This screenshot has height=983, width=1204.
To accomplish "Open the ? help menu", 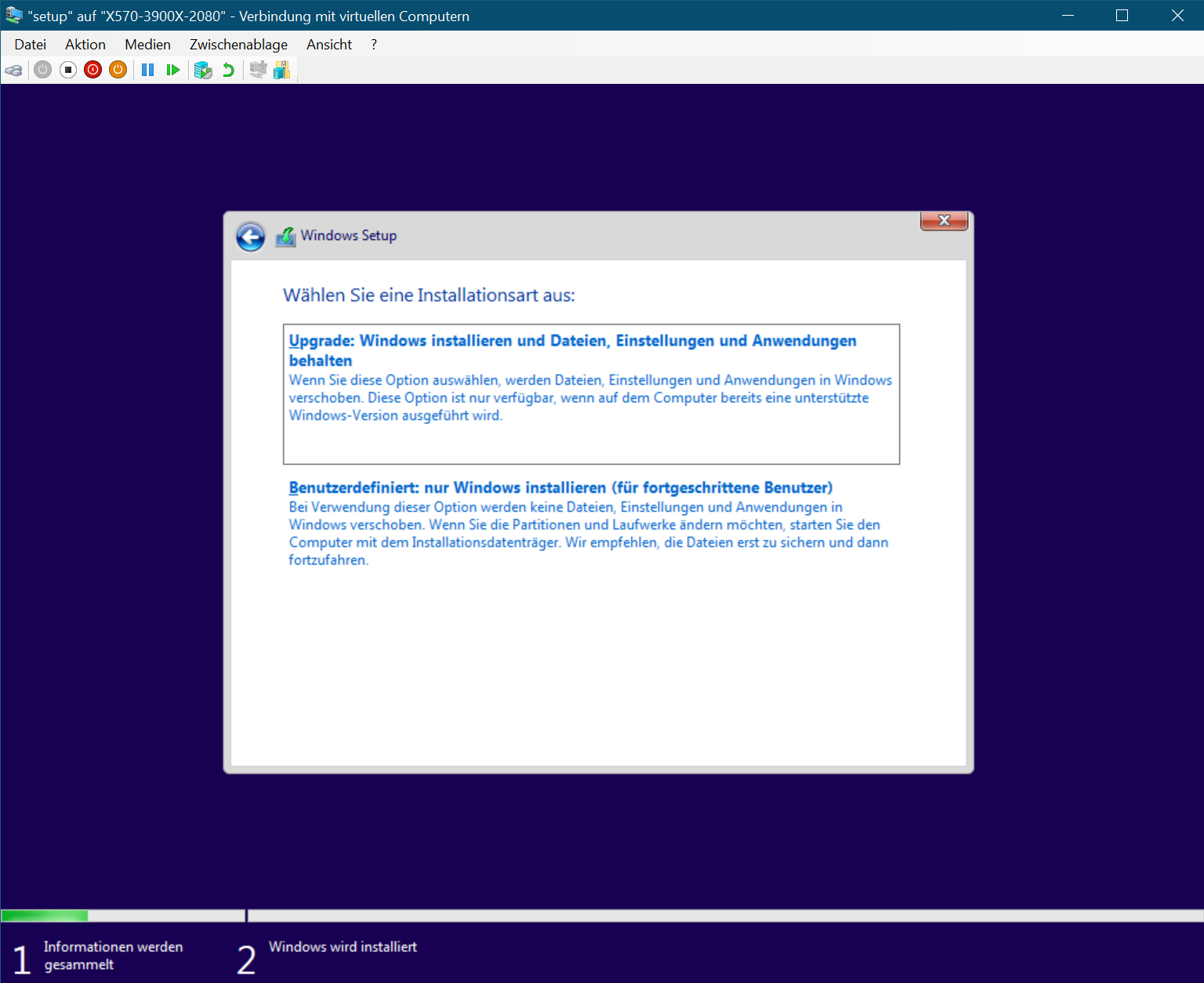I will coord(374,45).
